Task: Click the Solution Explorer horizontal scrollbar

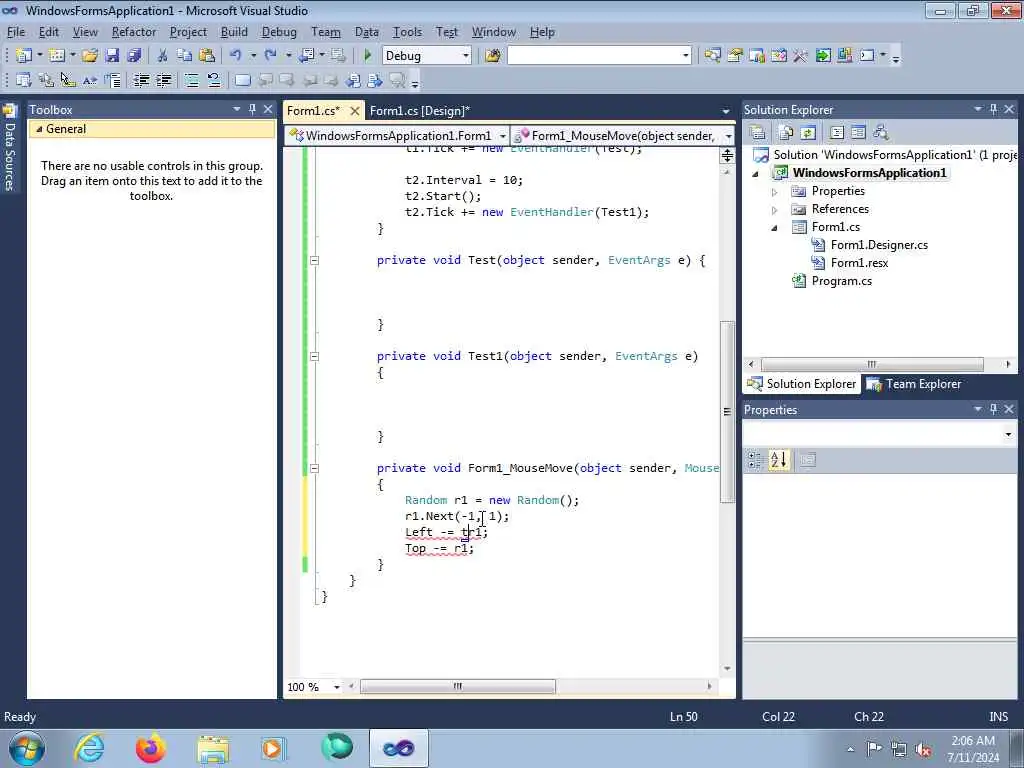Action: [x=872, y=364]
